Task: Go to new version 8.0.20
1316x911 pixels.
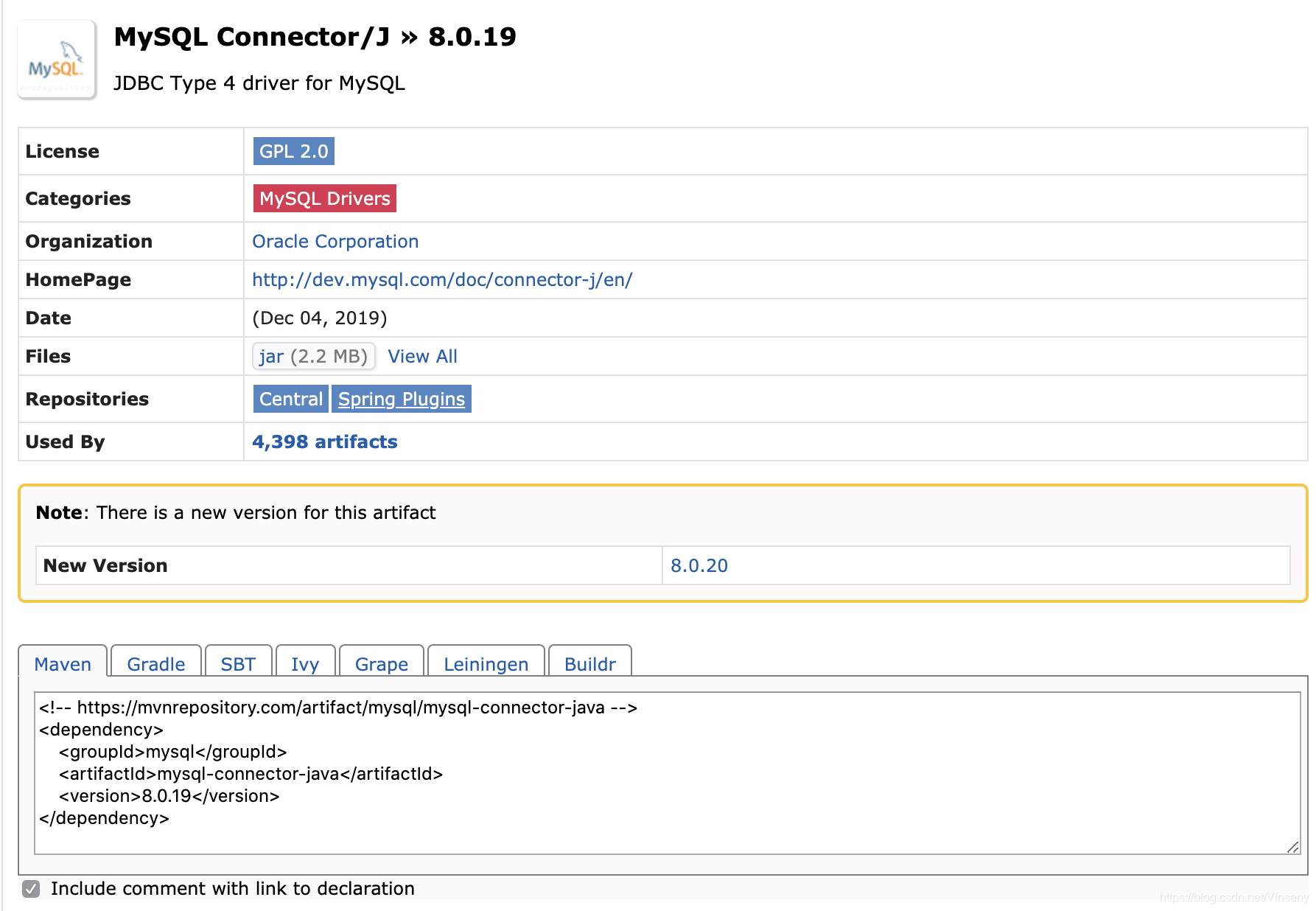Action: click(x=699, y=566)
